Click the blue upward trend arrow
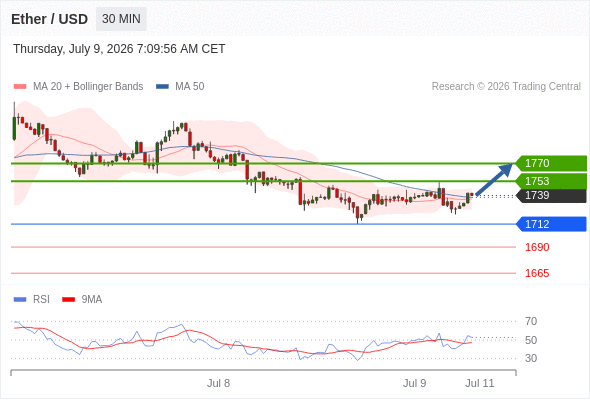590x400 pixels. pyautogui.click(x=494, y=179)
